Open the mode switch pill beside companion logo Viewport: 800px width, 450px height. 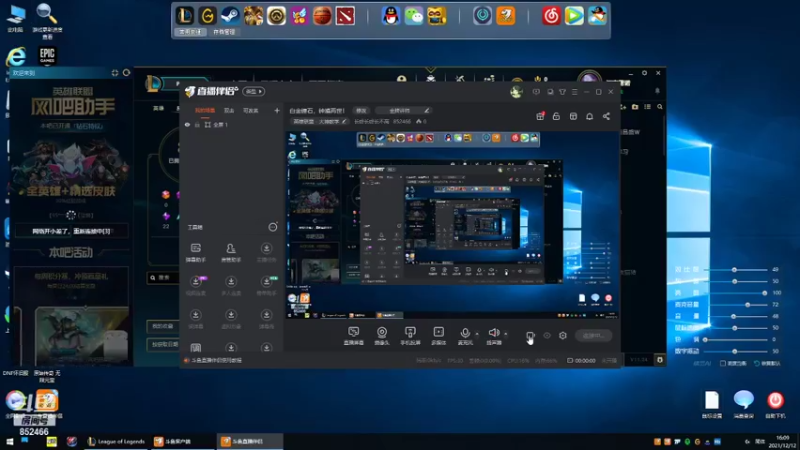(254, 92)
